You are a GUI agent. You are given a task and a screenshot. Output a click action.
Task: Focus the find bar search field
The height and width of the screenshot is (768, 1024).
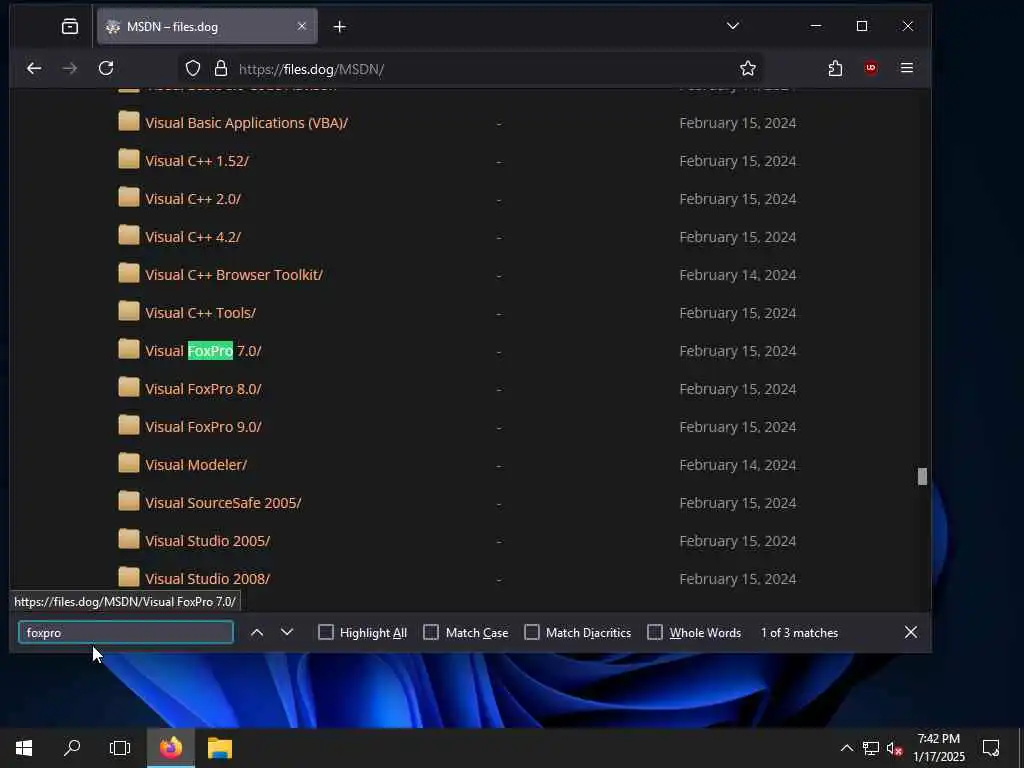point(126,632)
